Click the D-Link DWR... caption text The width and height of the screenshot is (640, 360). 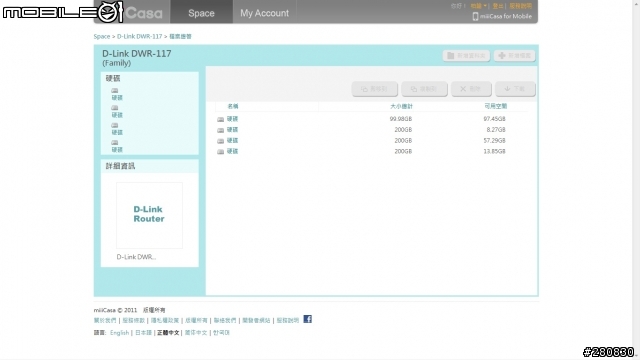click(136, 257)
